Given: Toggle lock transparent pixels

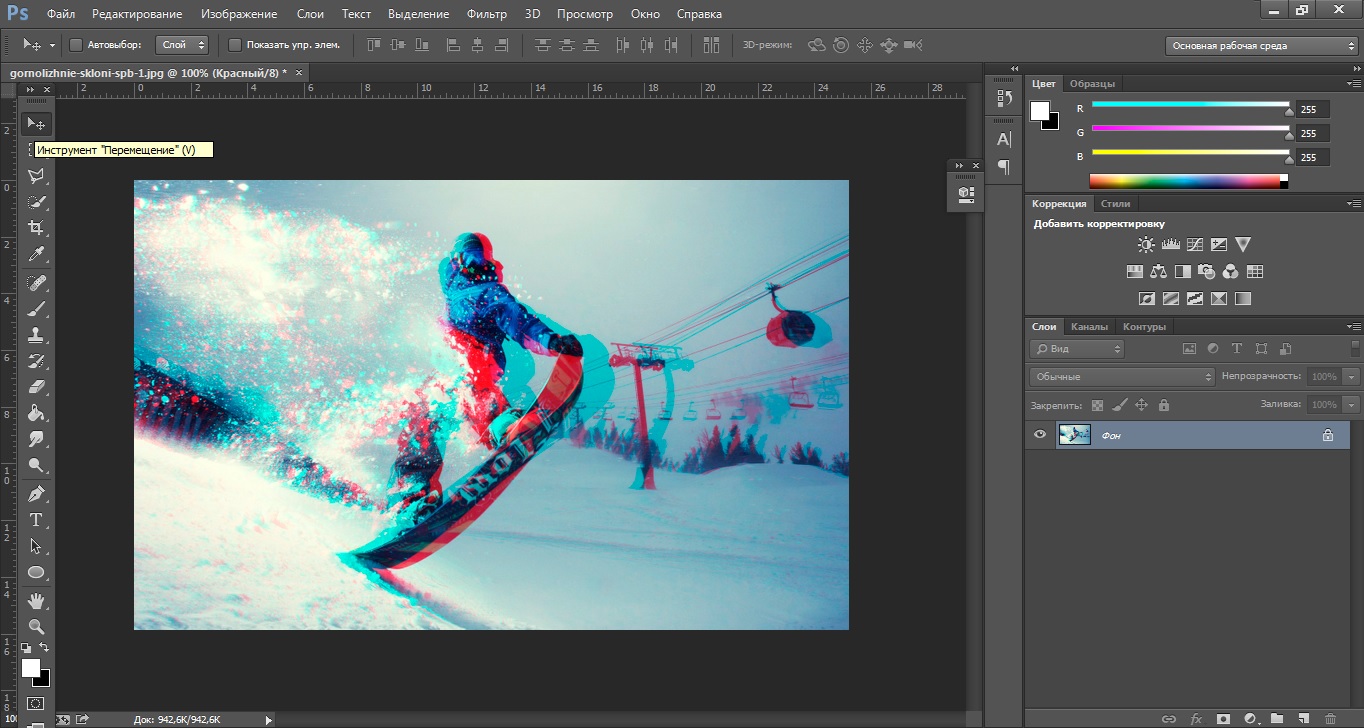Looking at the screenshot, I should [1097, 405].
